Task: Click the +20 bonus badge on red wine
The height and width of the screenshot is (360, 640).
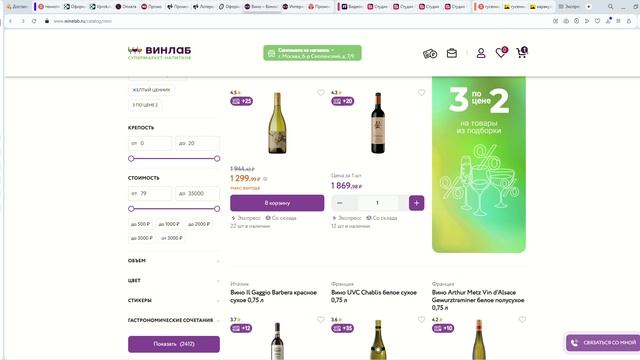Action: click(x=342, y=101)
